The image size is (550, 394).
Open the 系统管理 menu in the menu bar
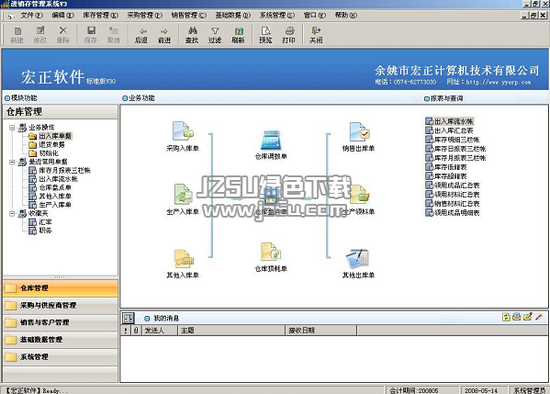[x=277, y=15]
